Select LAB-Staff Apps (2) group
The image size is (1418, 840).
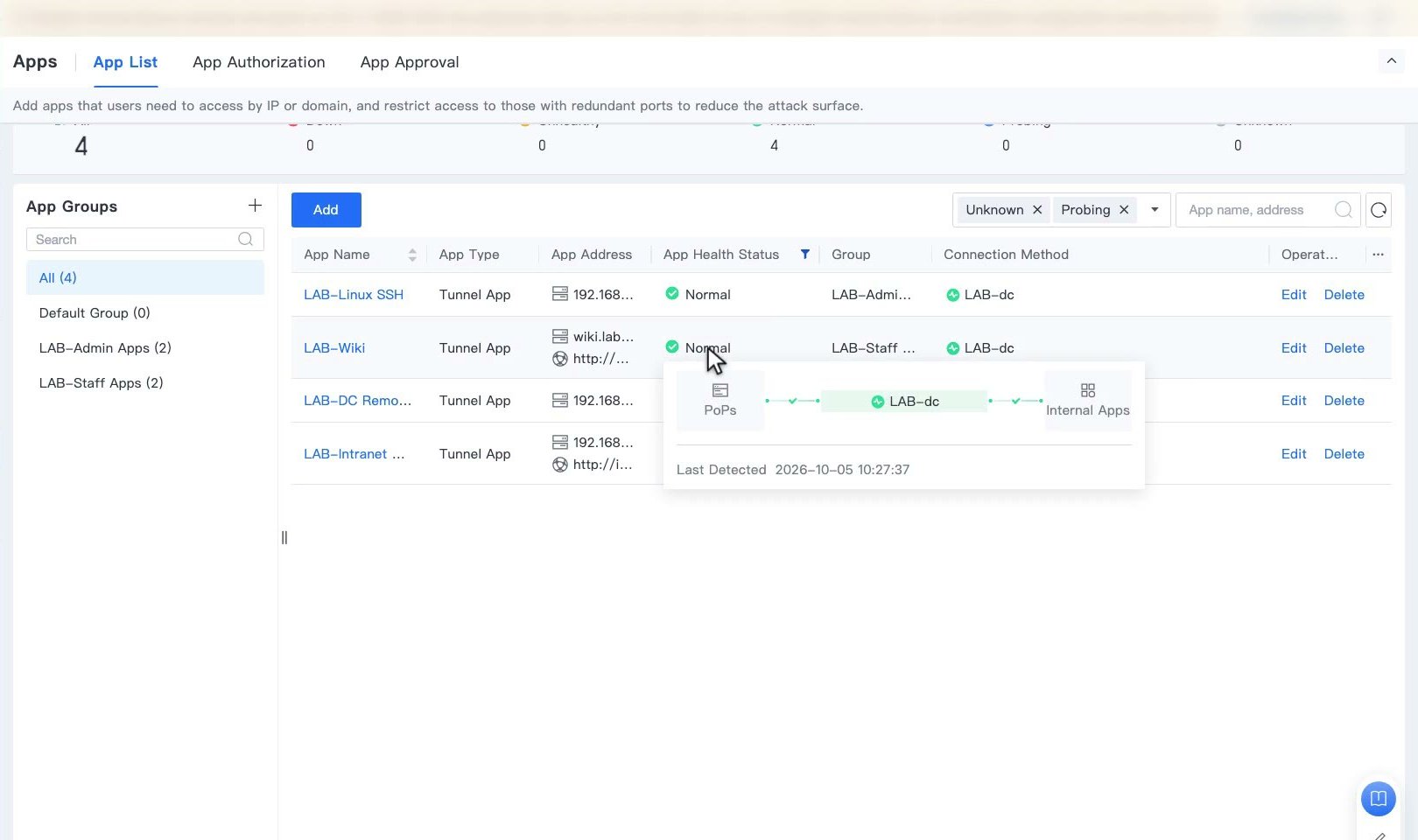(x=145, y=382)
